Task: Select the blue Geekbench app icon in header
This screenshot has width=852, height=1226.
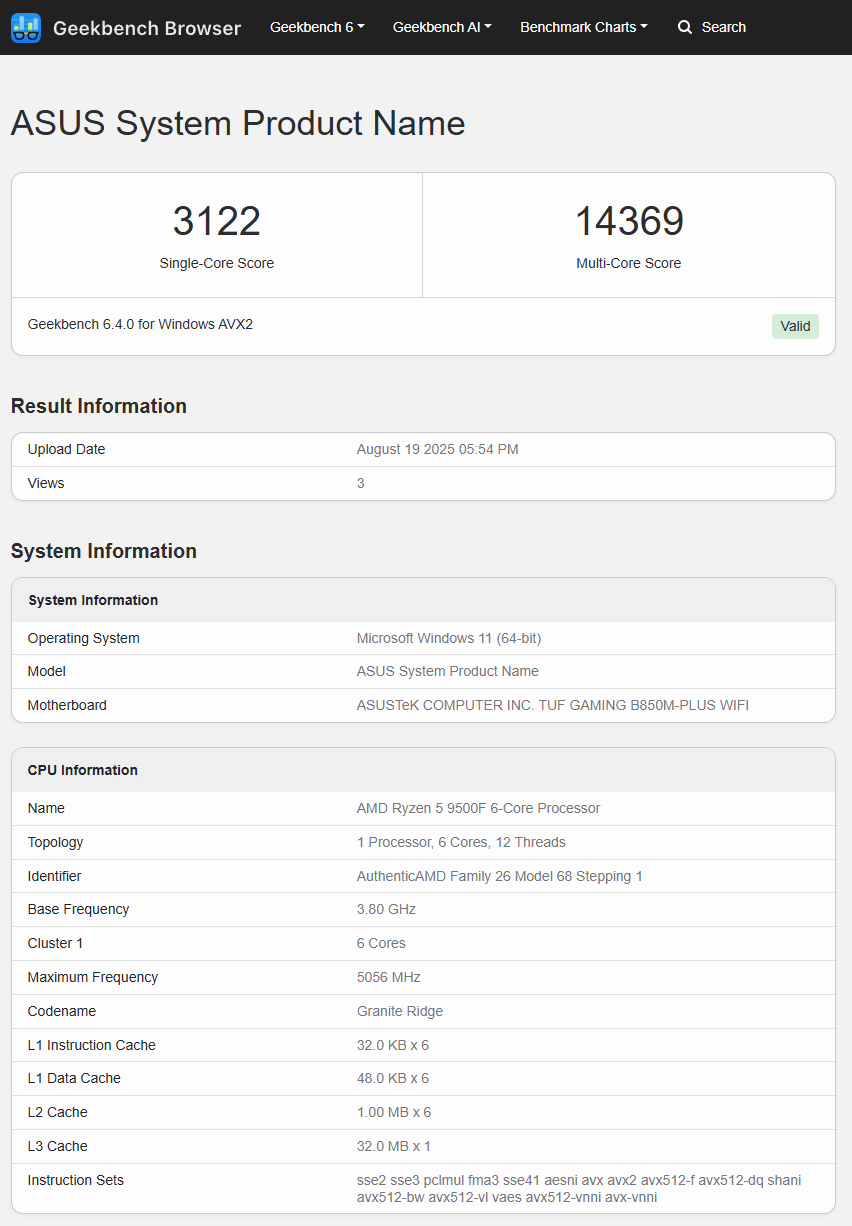Action: 26,27
